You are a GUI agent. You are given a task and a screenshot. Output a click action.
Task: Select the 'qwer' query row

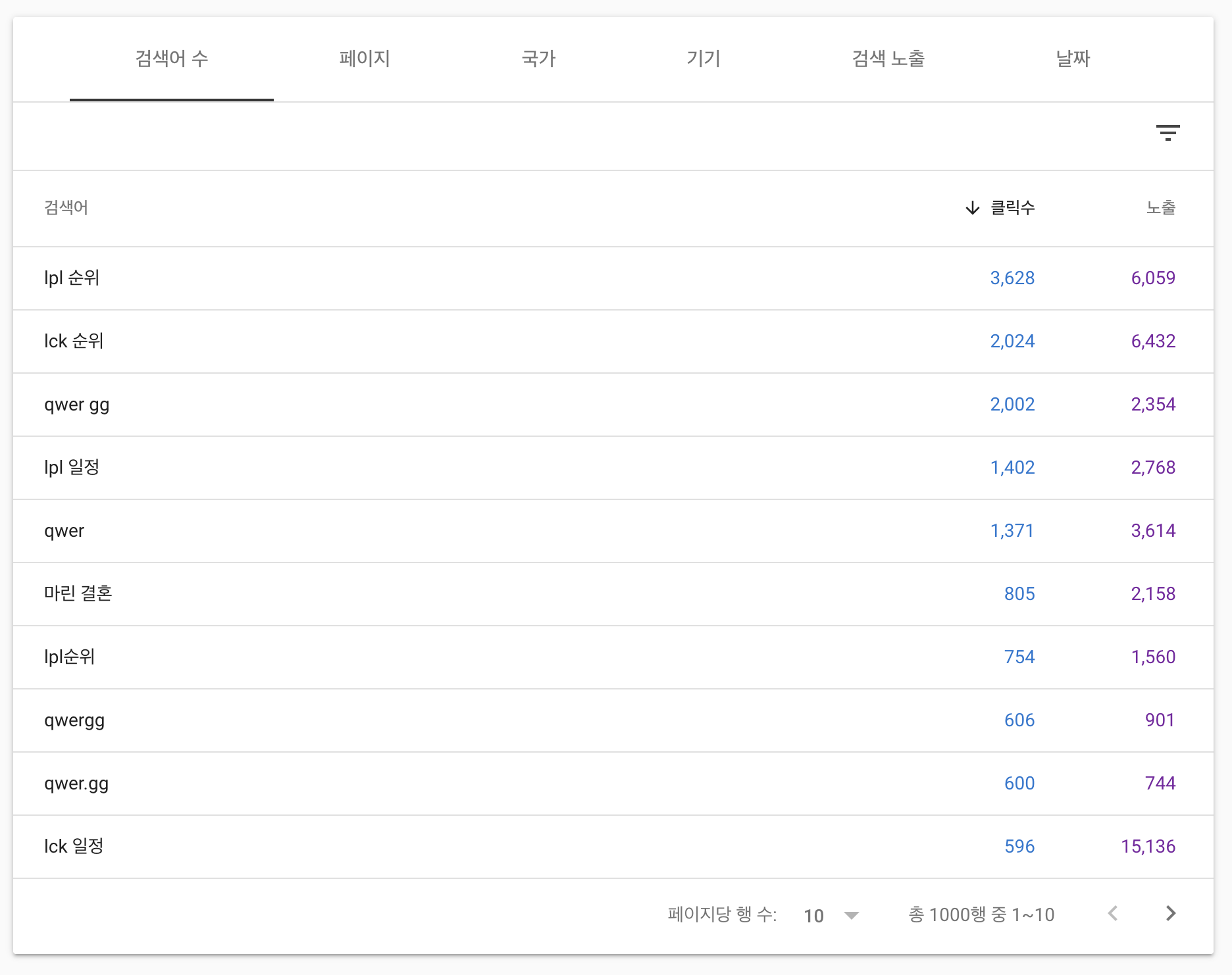[613, 531]
